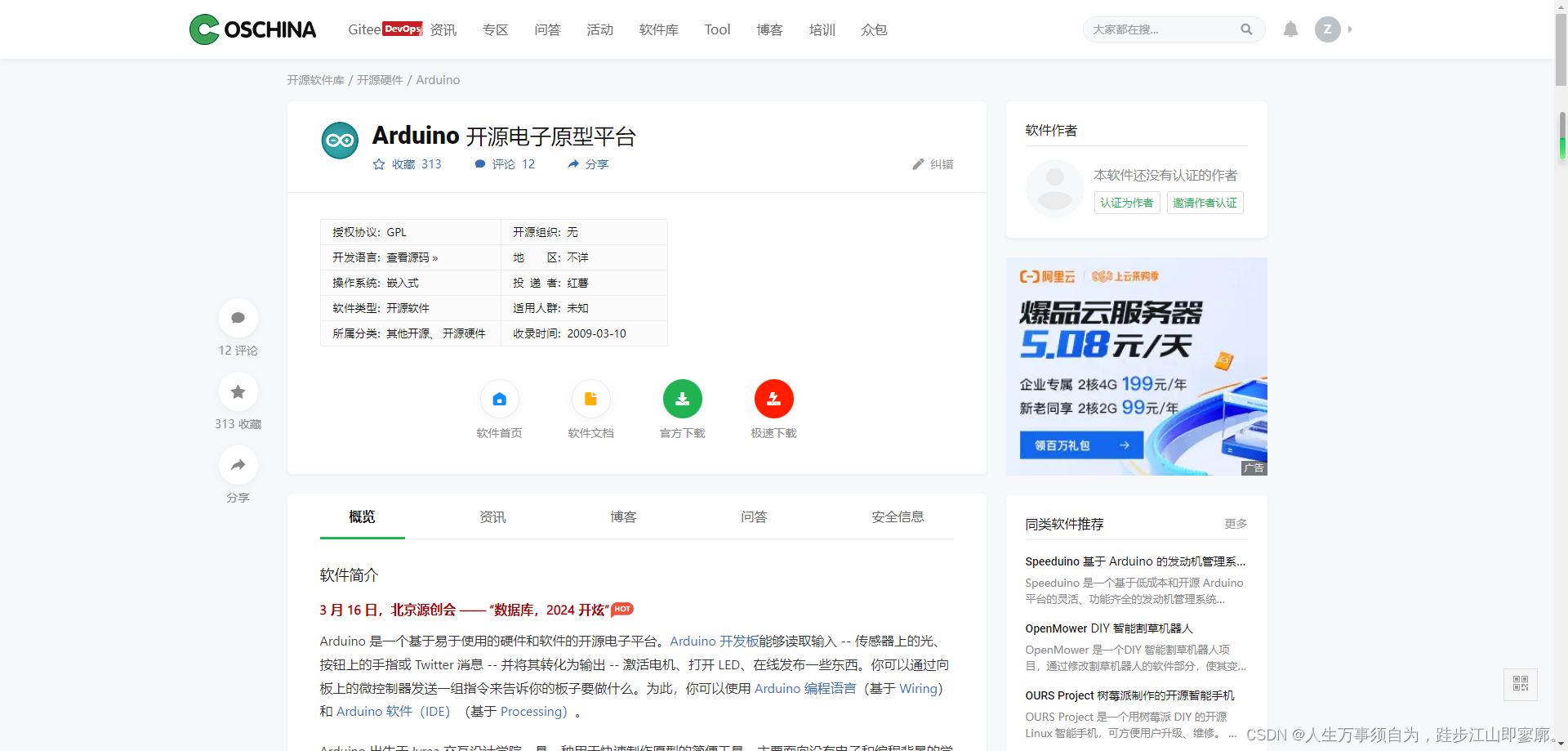The width and height of the screenshot is (1568, 751).
Task: Open the 软件库 nav item
Action: tap(659, 29)
